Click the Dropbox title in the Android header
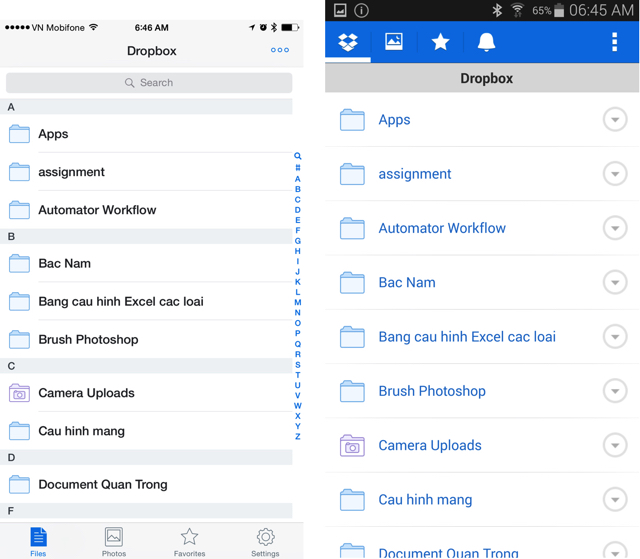Viewport: 640px width, 559px height. coord(487,78)
